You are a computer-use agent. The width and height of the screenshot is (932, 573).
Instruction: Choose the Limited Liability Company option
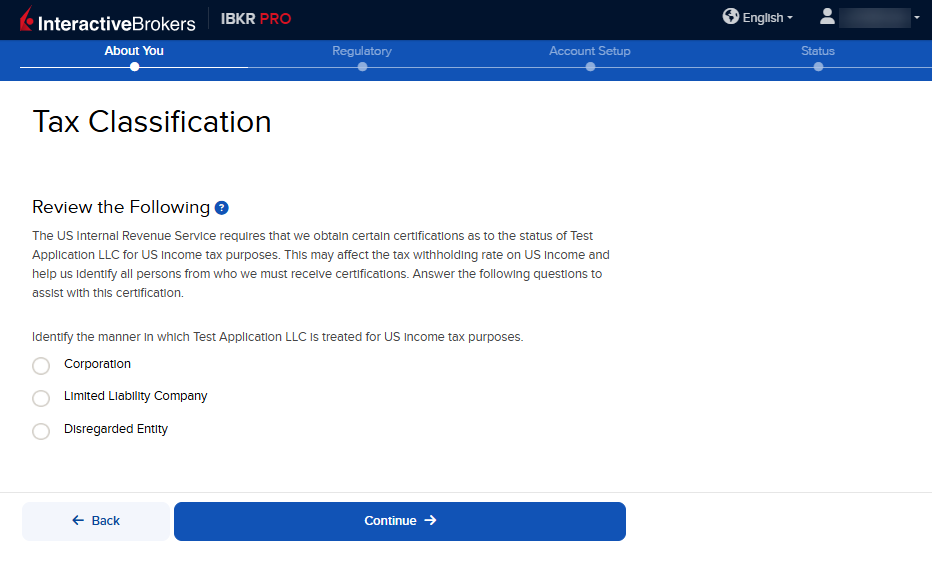coord(41,398)
